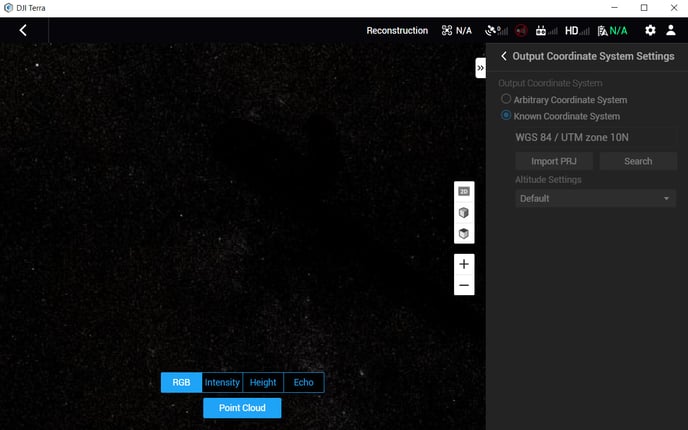This screenshot has width=688, height=430.
Task: Click the Search coordinate system button
Action: (x=638, y=161)
